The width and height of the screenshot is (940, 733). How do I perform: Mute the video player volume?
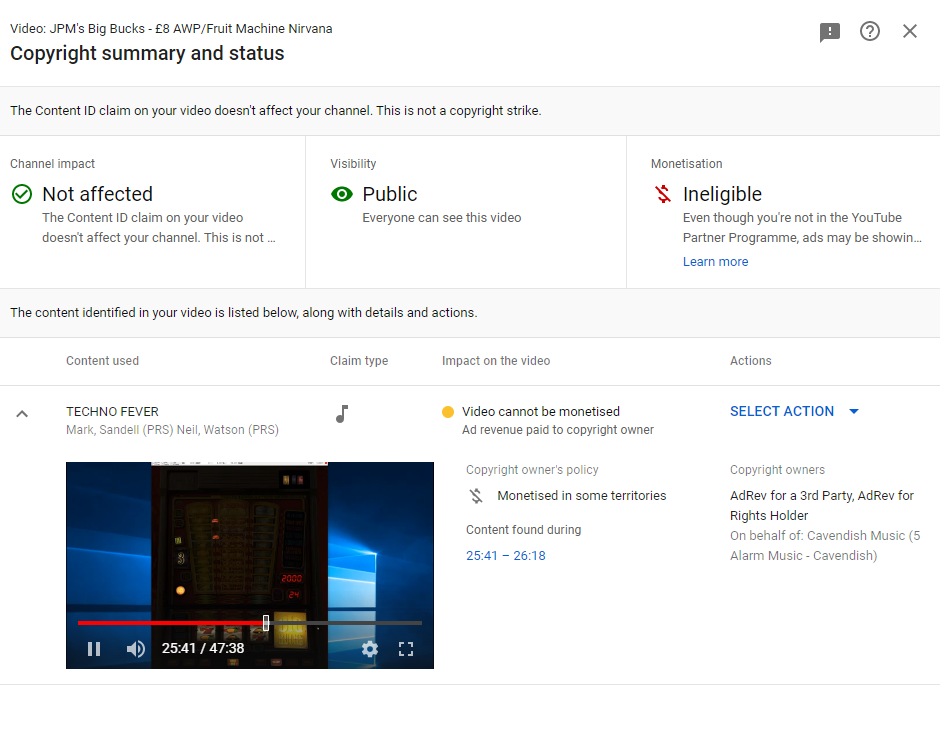pos(136,649)
